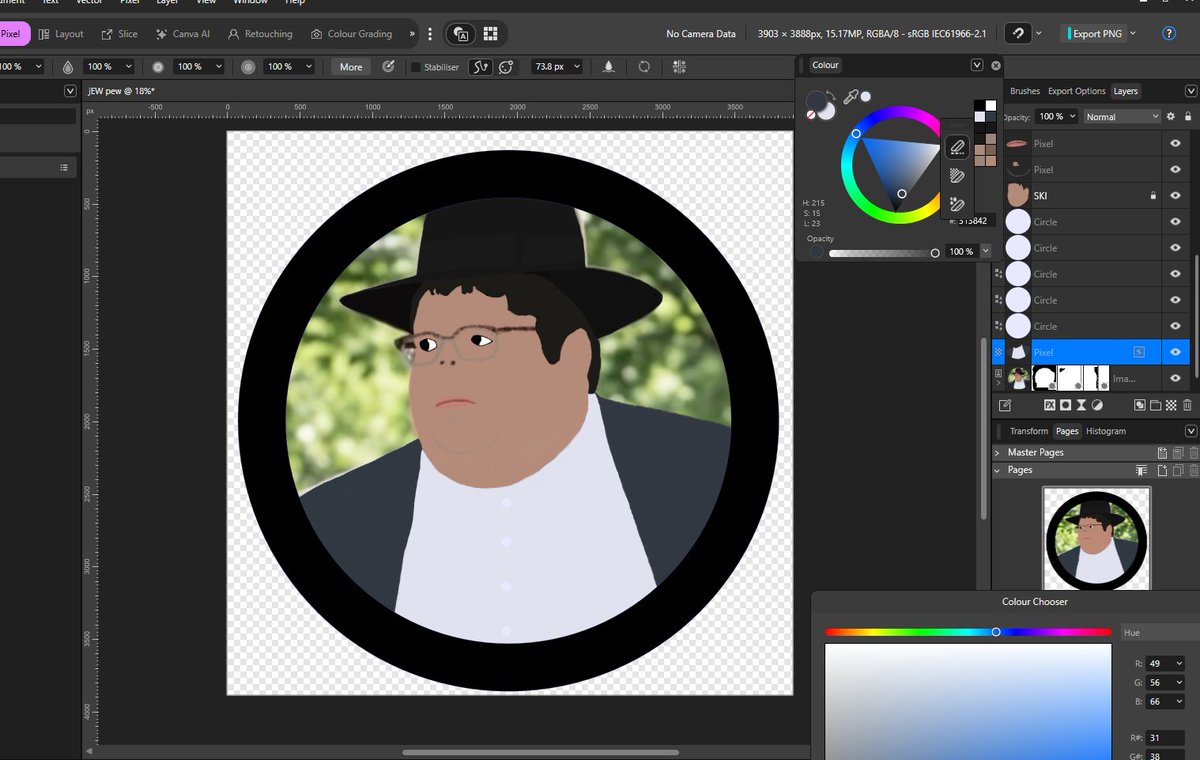Click the More button in brush toolbar
The image size is (1200, 760).
(x=351, y=67)
